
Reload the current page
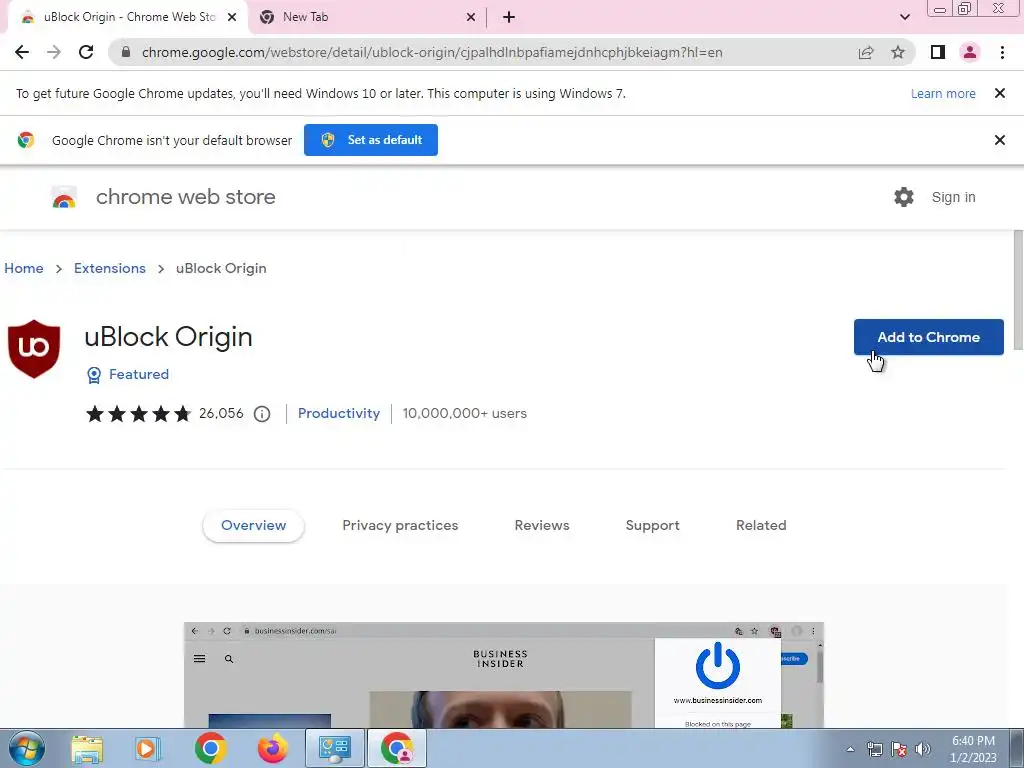pyautogui.click(x=86, y=52)
